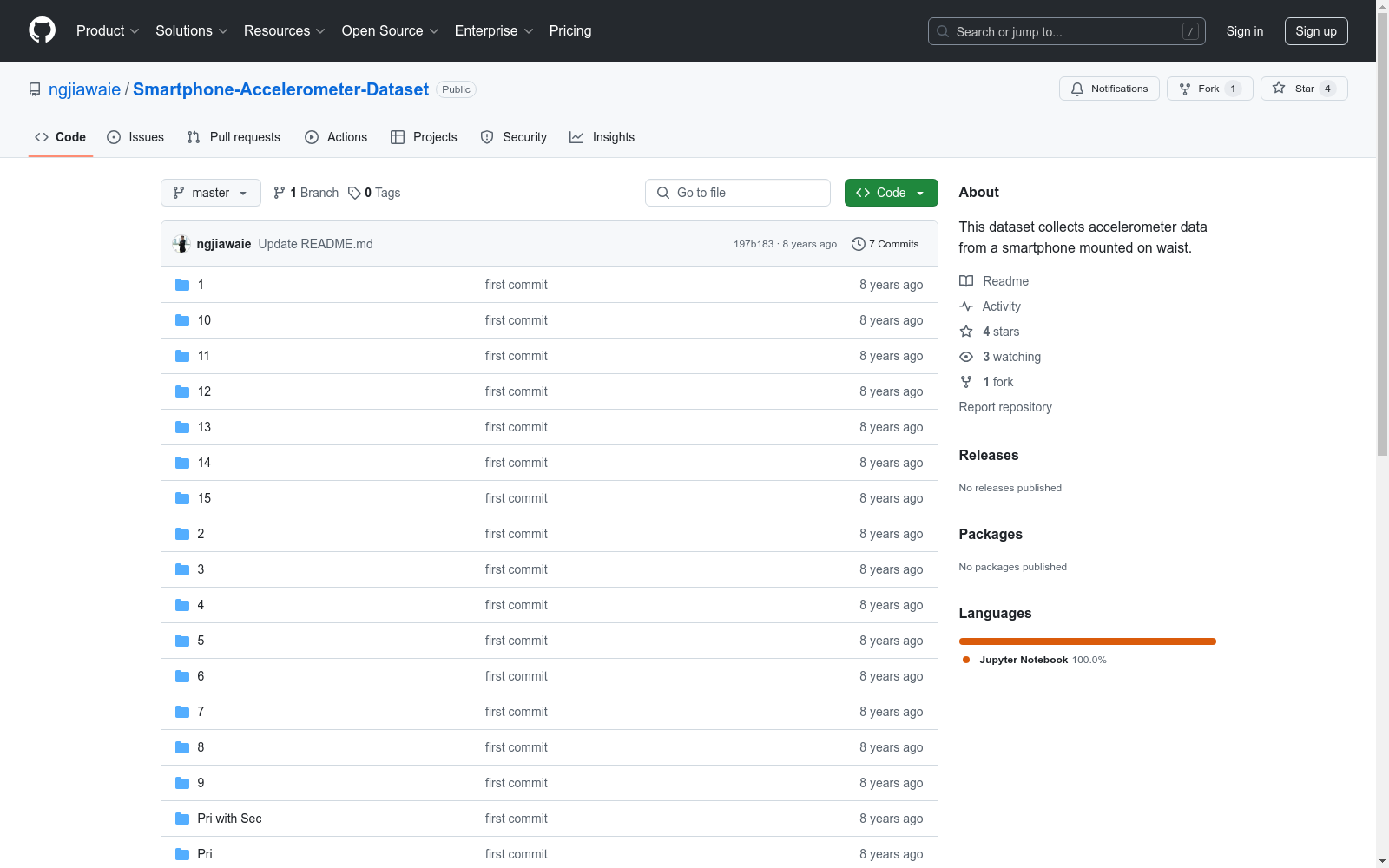Click the commit history clock icon
The image size is (1389, 868).
tap(859, 244)
